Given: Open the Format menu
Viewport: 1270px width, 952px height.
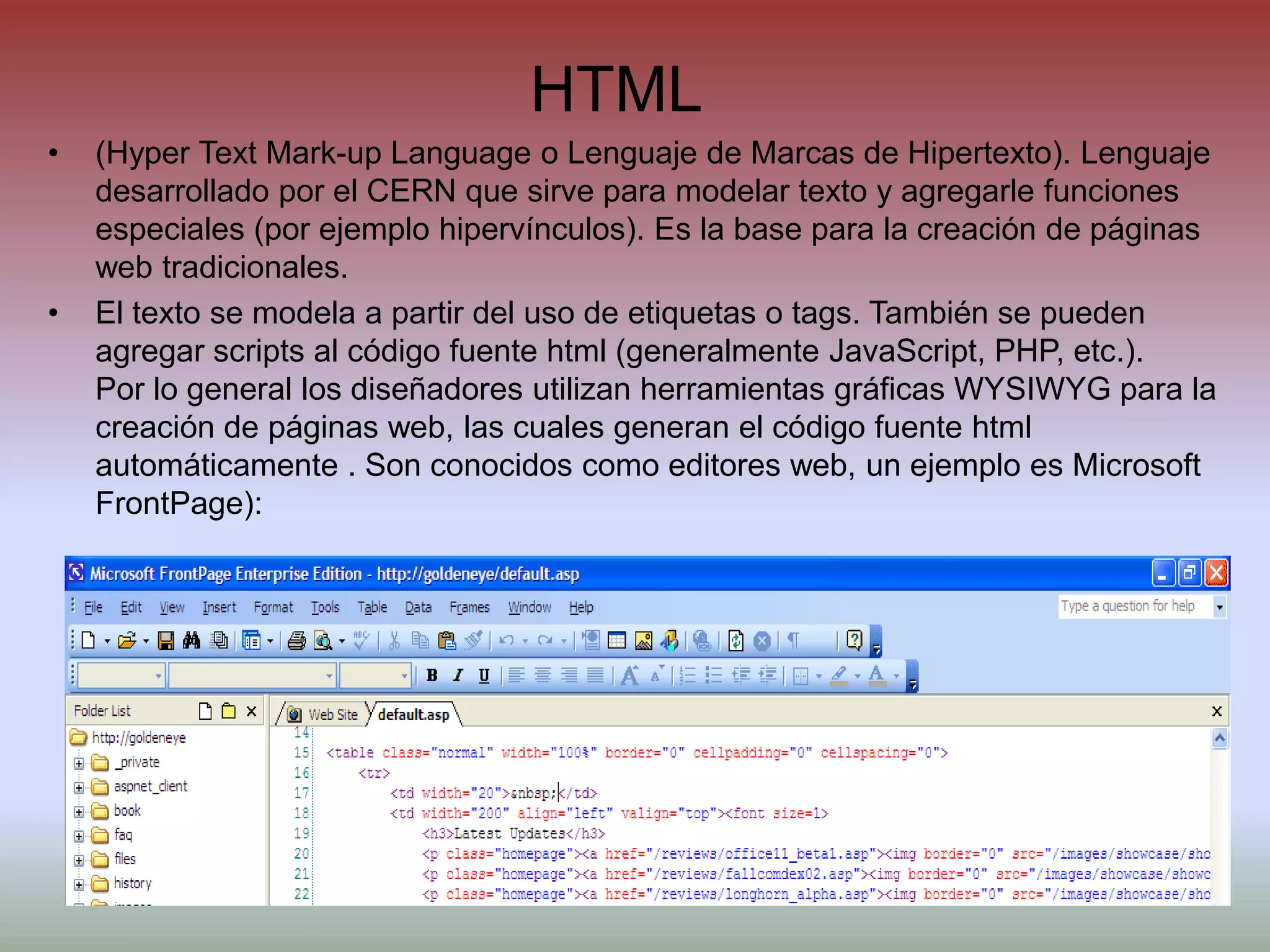Looking at the screenshot, I should [273, 607].
